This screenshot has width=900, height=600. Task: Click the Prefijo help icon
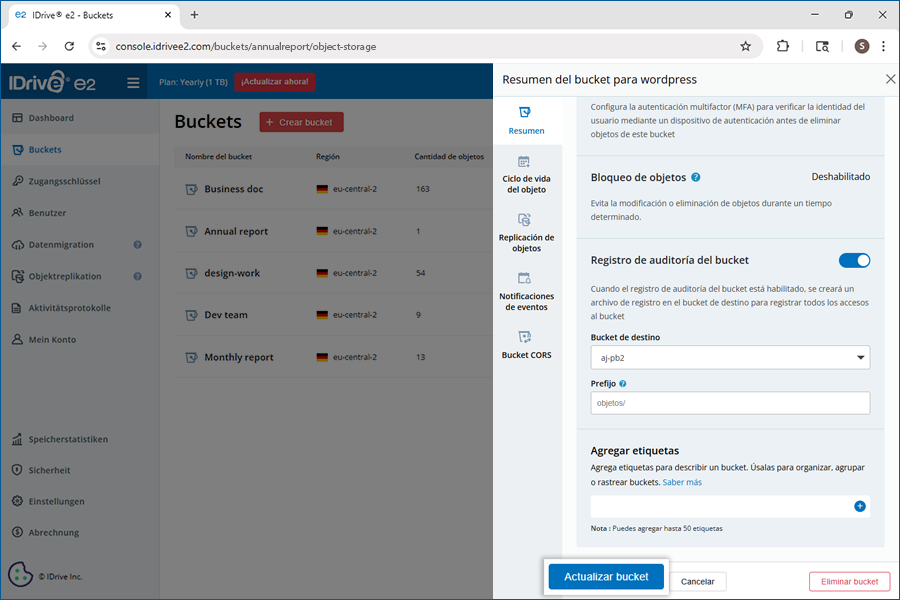point(623,384)
